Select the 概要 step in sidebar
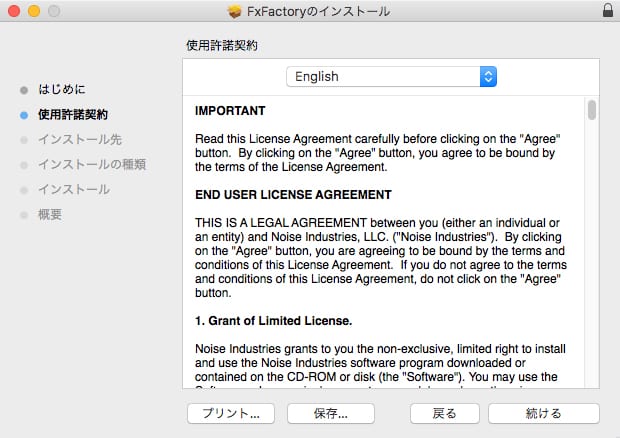 [50, 215]
